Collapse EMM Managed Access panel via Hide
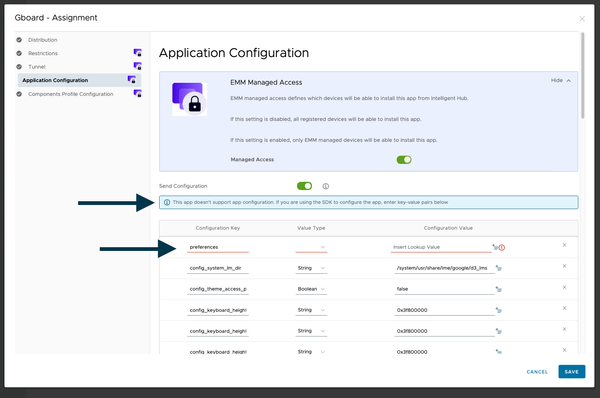Screen dimensions: 600x398 [x=561, y=80]
